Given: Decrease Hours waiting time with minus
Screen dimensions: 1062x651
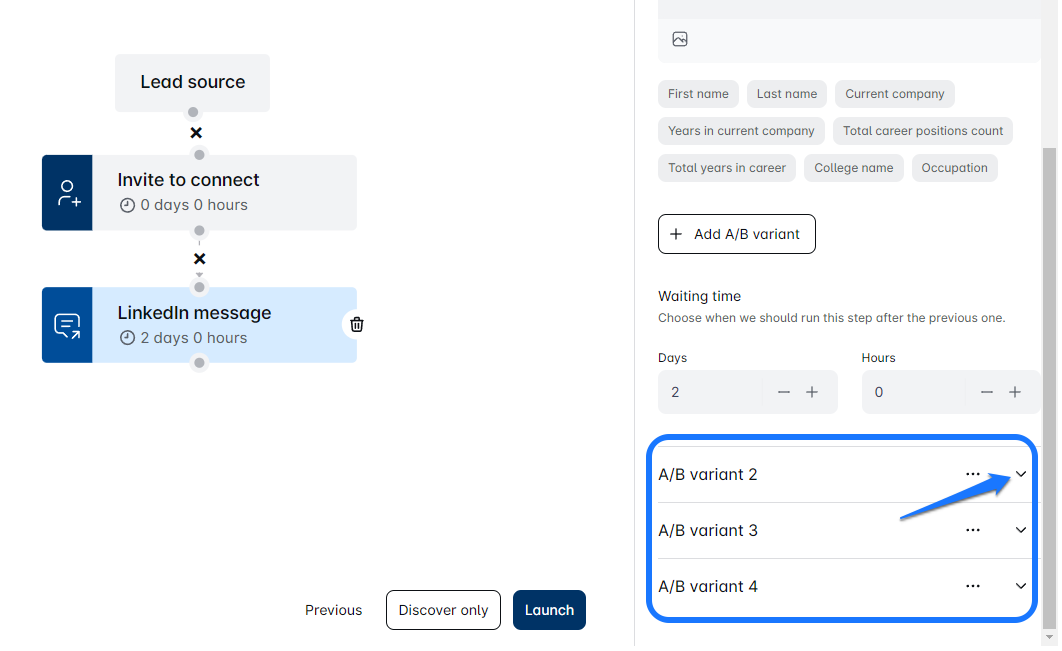Looking at the screenshot, I should point(987,392).
